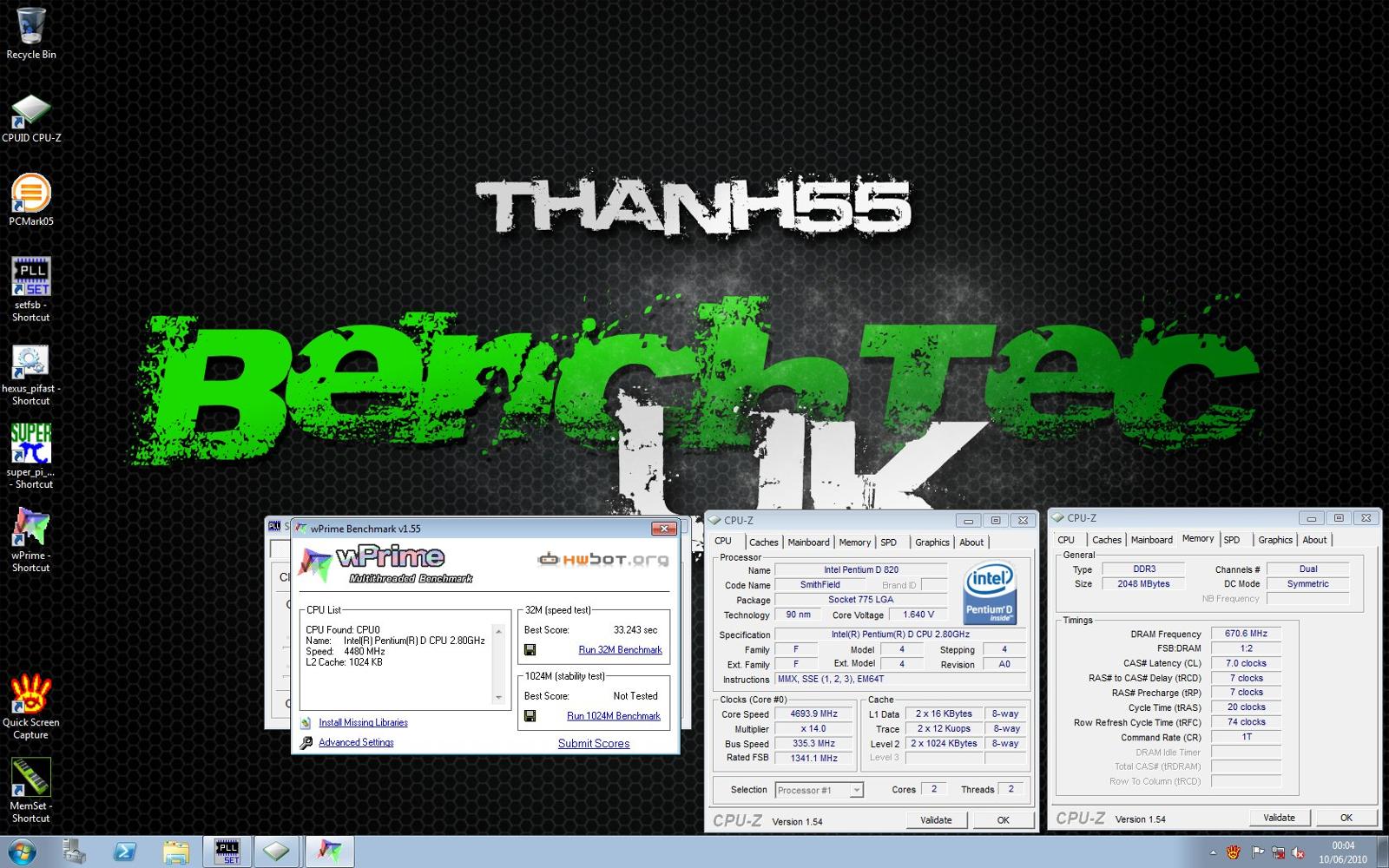The height and width of the screenshot is (868, 1389).
Task: Open the Processor #1 selection dropdown
Action: tap(819, 790)
